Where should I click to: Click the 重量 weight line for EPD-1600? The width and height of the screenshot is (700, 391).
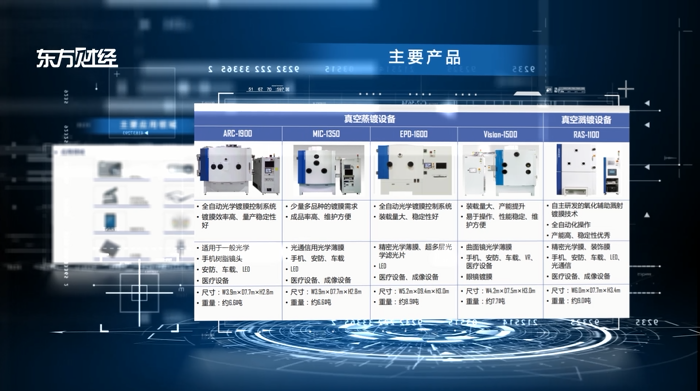(399, 302)
